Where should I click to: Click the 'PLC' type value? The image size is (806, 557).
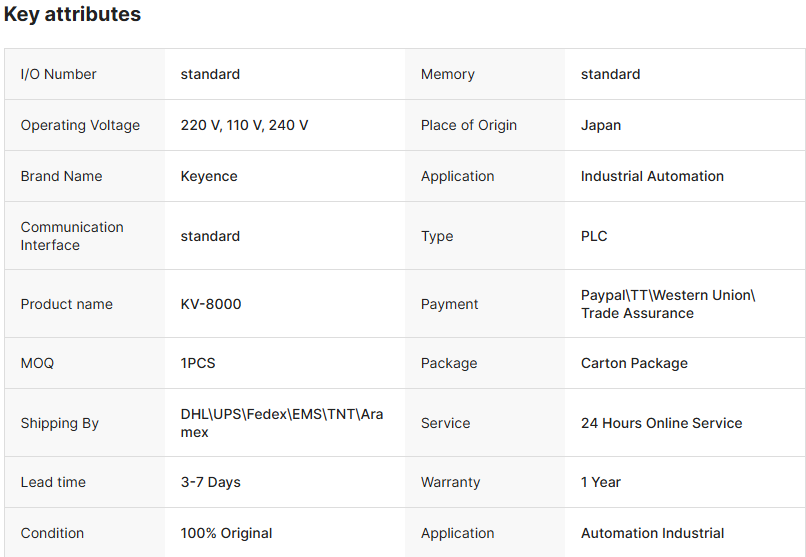coord(594,236)
